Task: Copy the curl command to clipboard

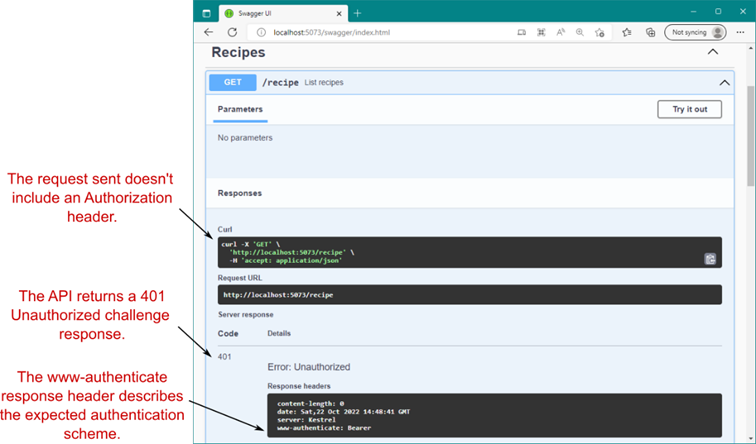Action: click(710, 259)
